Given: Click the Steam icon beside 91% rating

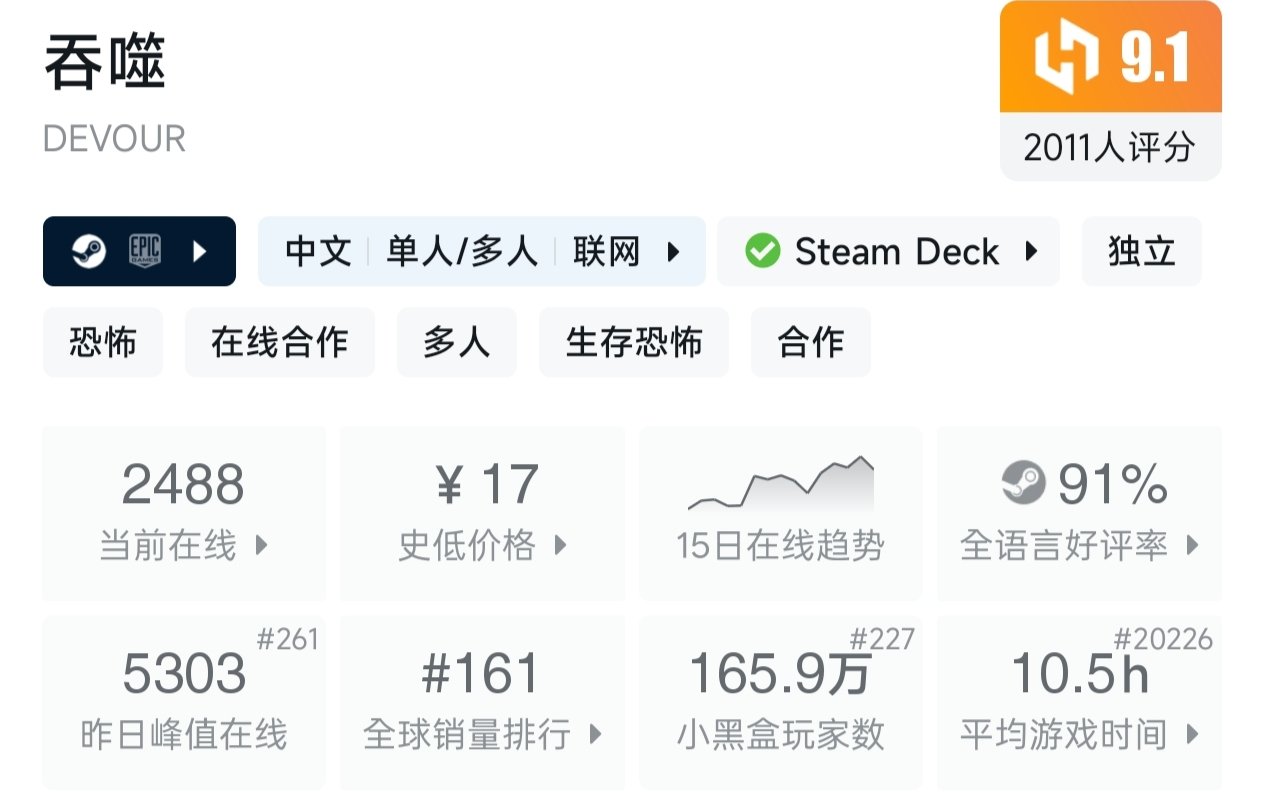Looking at the screenshot, I should point(1023,485).
